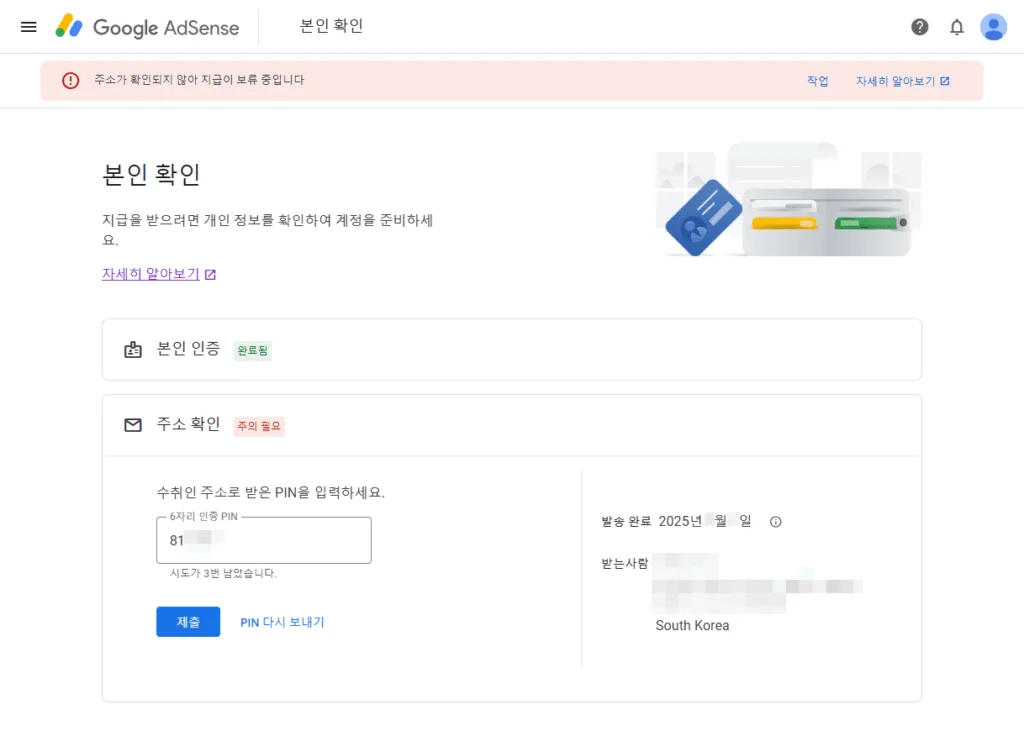
Task: Open the notifications bell icon
Action: coord(957,27)
